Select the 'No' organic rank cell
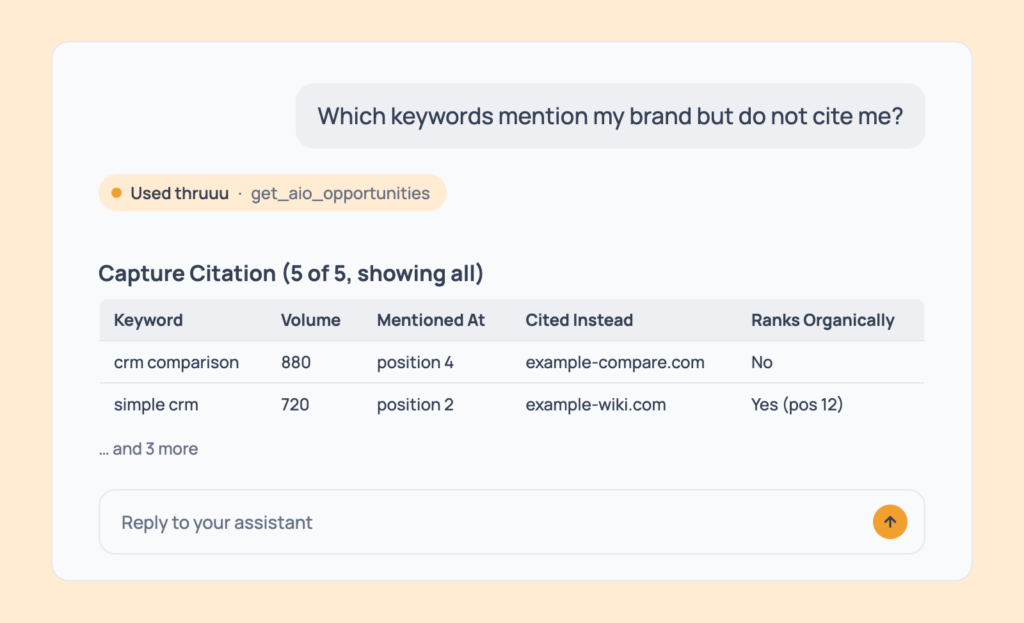1024x623 pixels. coord(761,362)
